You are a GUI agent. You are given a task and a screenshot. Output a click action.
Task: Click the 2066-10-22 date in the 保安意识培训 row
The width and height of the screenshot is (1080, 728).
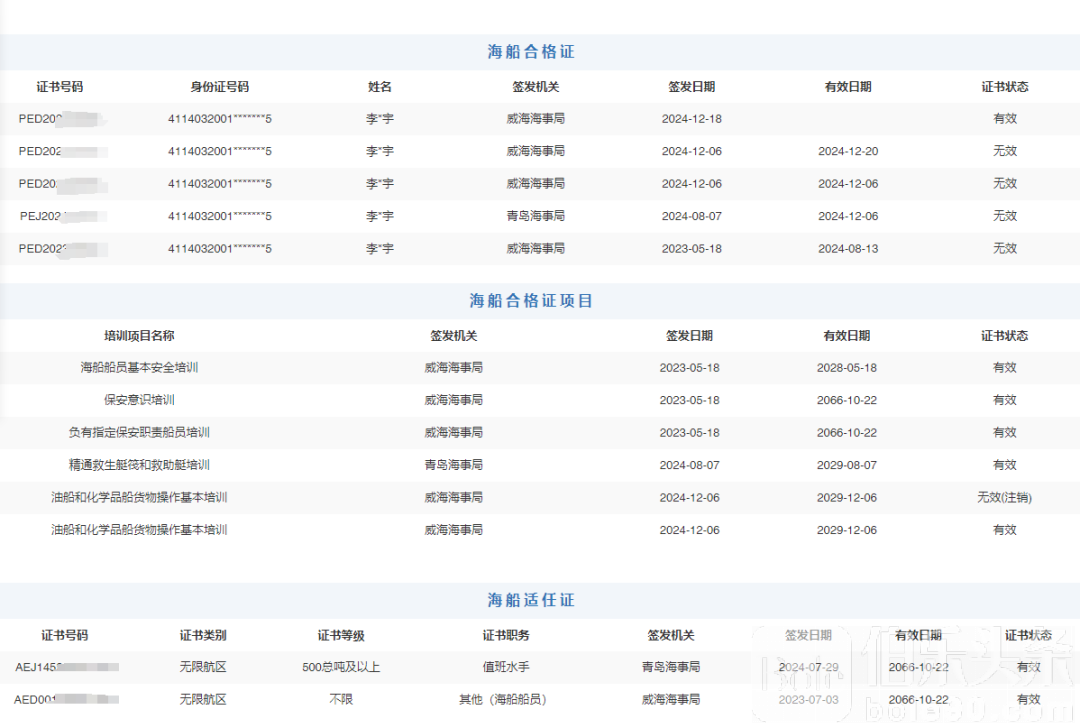(847, 400)
